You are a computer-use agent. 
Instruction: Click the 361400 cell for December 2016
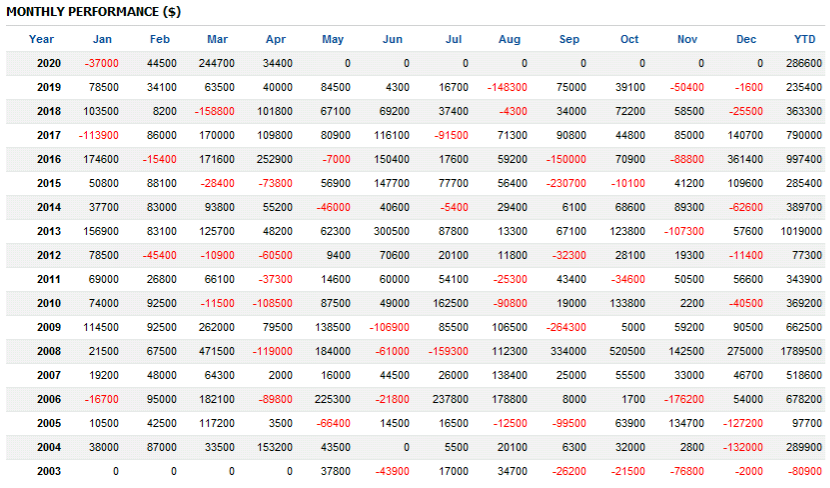743,159
